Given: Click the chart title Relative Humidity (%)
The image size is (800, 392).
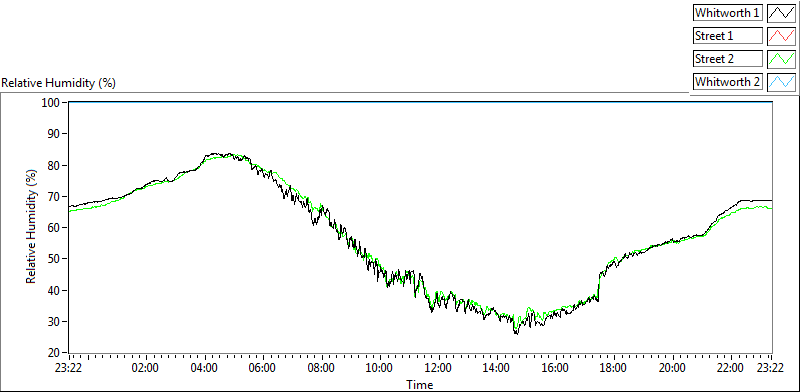Looking at the screenshot, I should pyautogui.click(x=59, y=83).
